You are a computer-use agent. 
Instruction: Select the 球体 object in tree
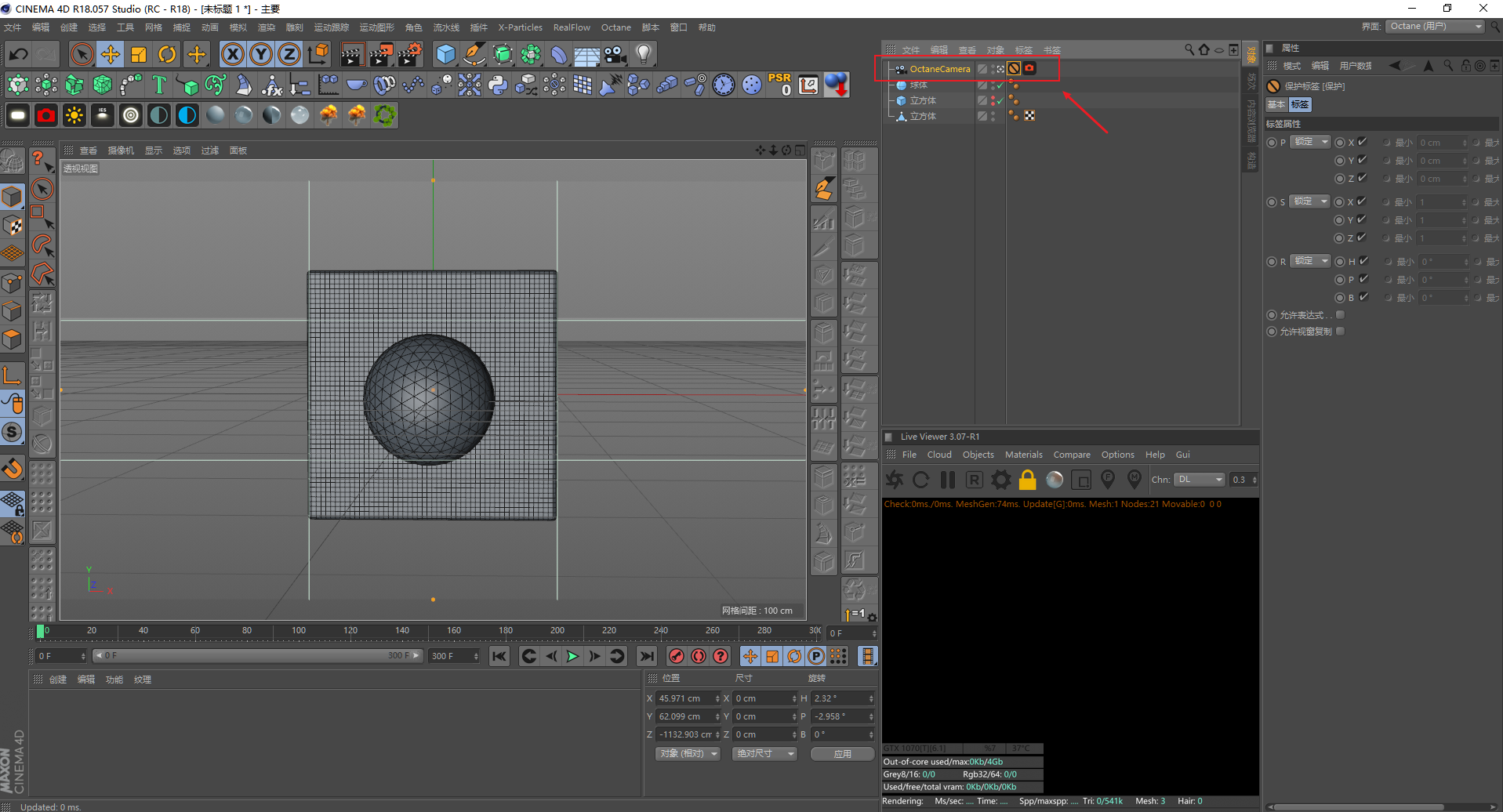tap(918, 85)
